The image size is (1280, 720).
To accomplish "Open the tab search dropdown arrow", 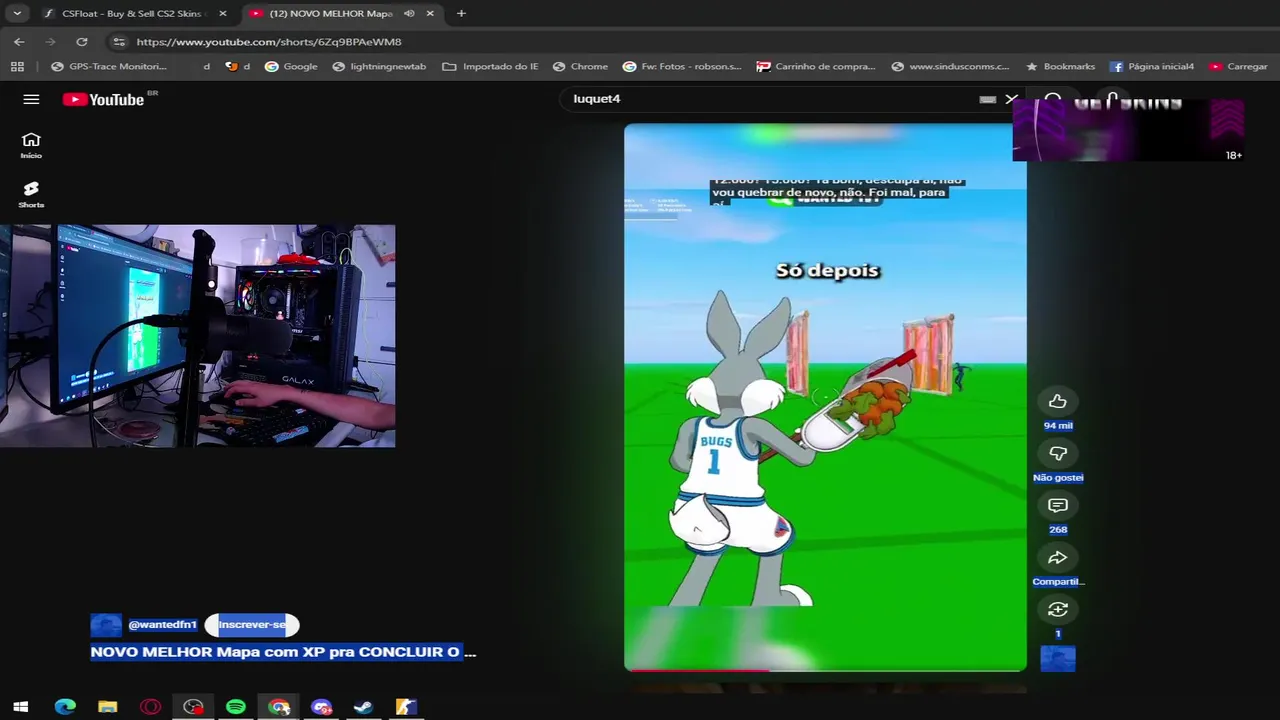I will [17, 13].
